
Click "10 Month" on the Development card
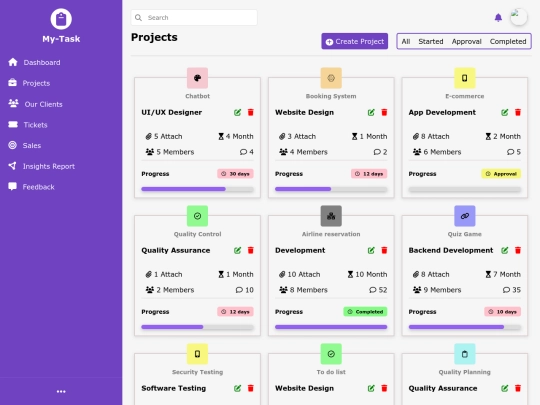pyautogui.click(x=367, y=274)
